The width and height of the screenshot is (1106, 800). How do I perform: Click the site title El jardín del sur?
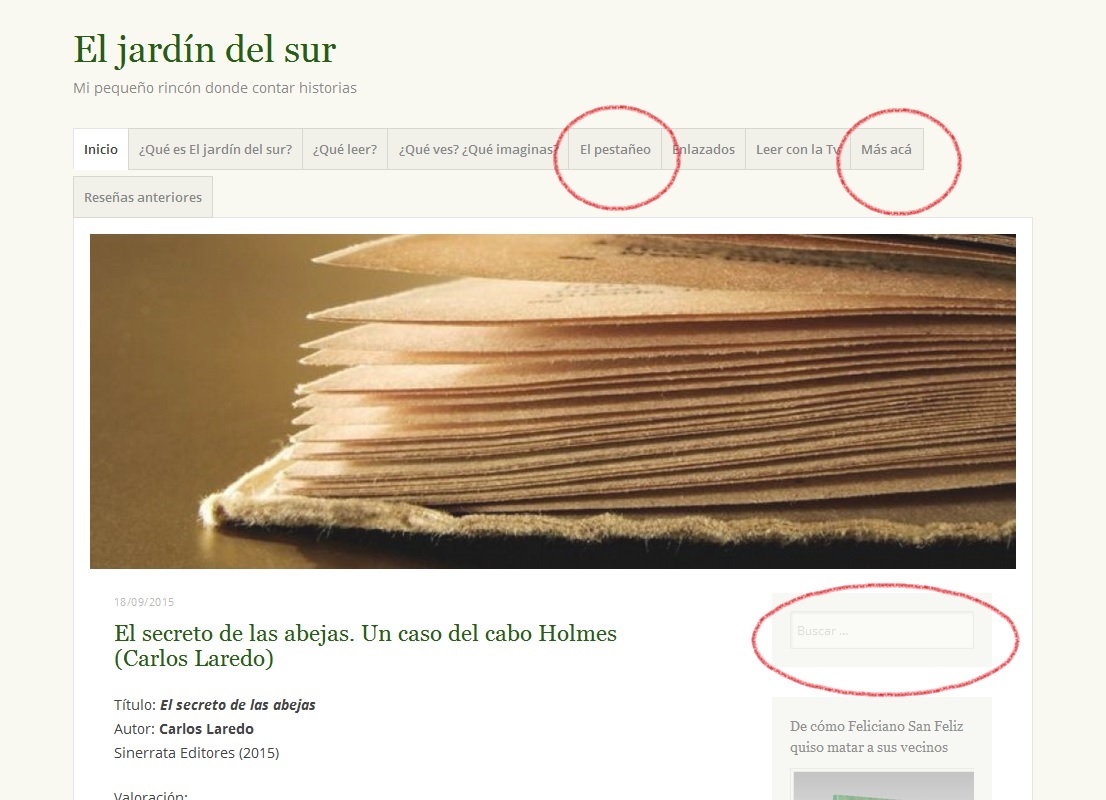click(204, 49)
